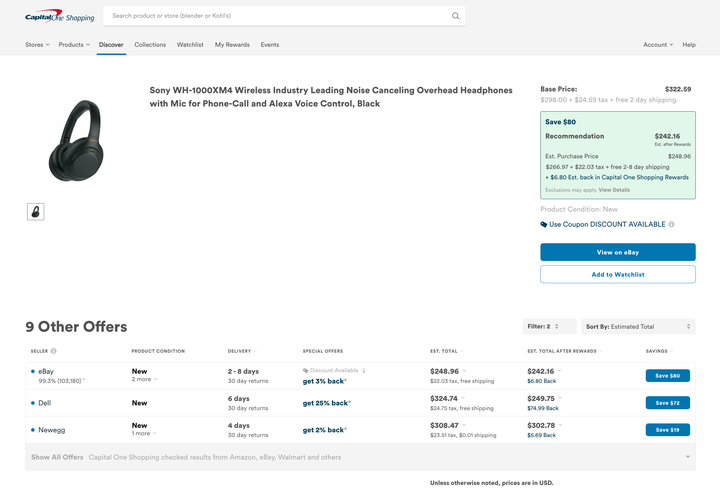The height and width of the screenshot is (490, 720).
Task: Open info icon next to eBay Discount Available
Action: point(364,370)
